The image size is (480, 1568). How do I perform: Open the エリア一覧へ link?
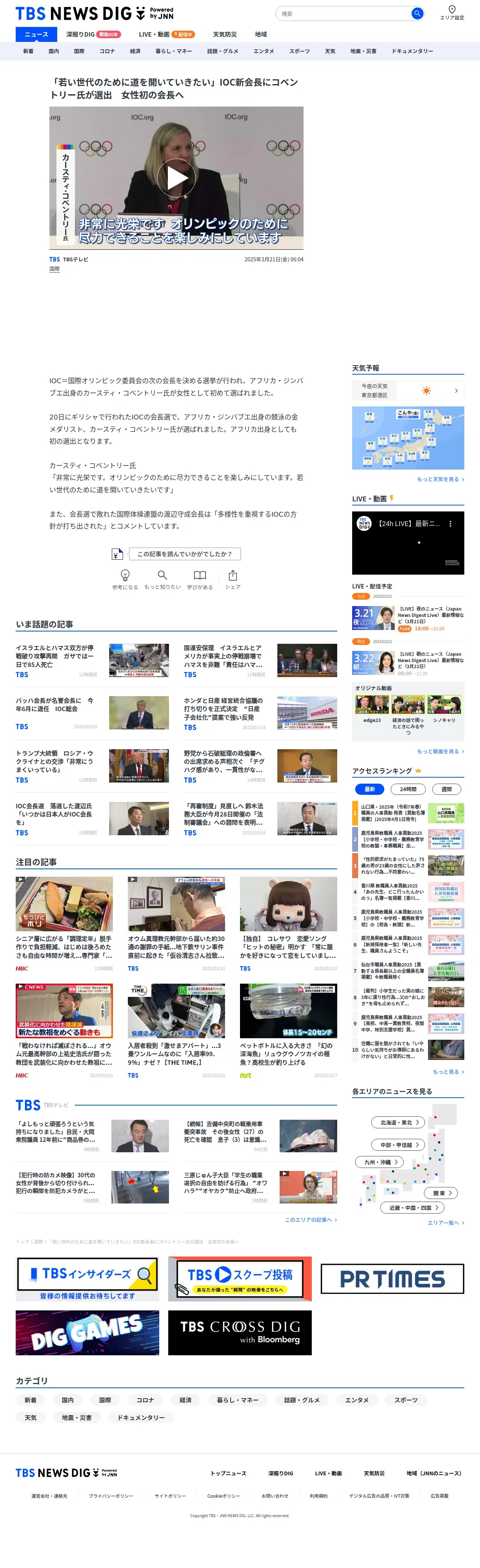(x=446, y=1222)
